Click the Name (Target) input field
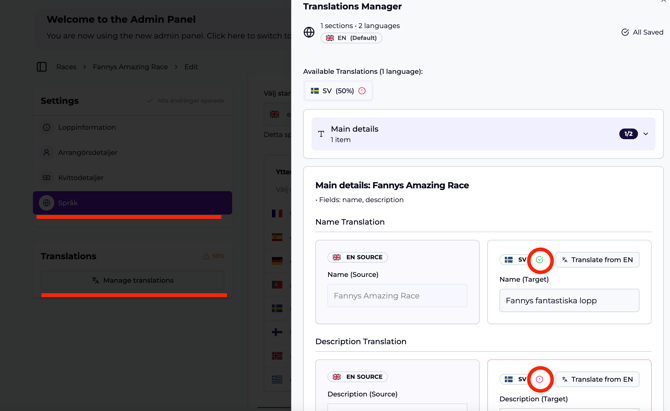The height and width of the screenshot is (411, 670). pos(569,300)
